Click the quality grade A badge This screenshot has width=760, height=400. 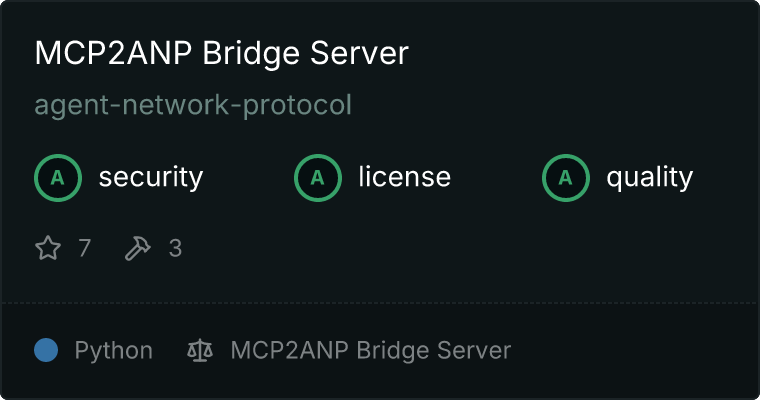(x=566, y=178)
